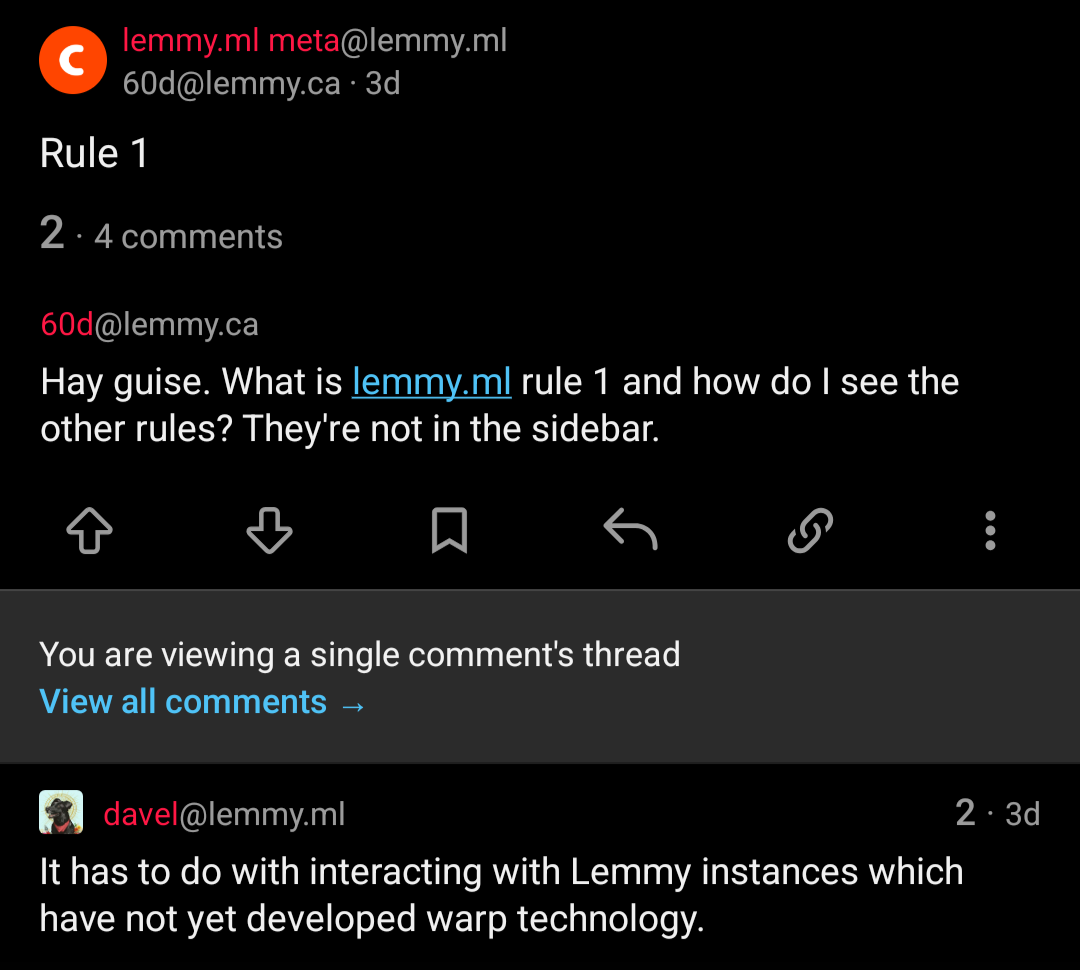The width and height of the screenshot is (1080, 970).
Task: Select the Rule 1 post title
Action: pyautogui.click(x=94, y=153)
